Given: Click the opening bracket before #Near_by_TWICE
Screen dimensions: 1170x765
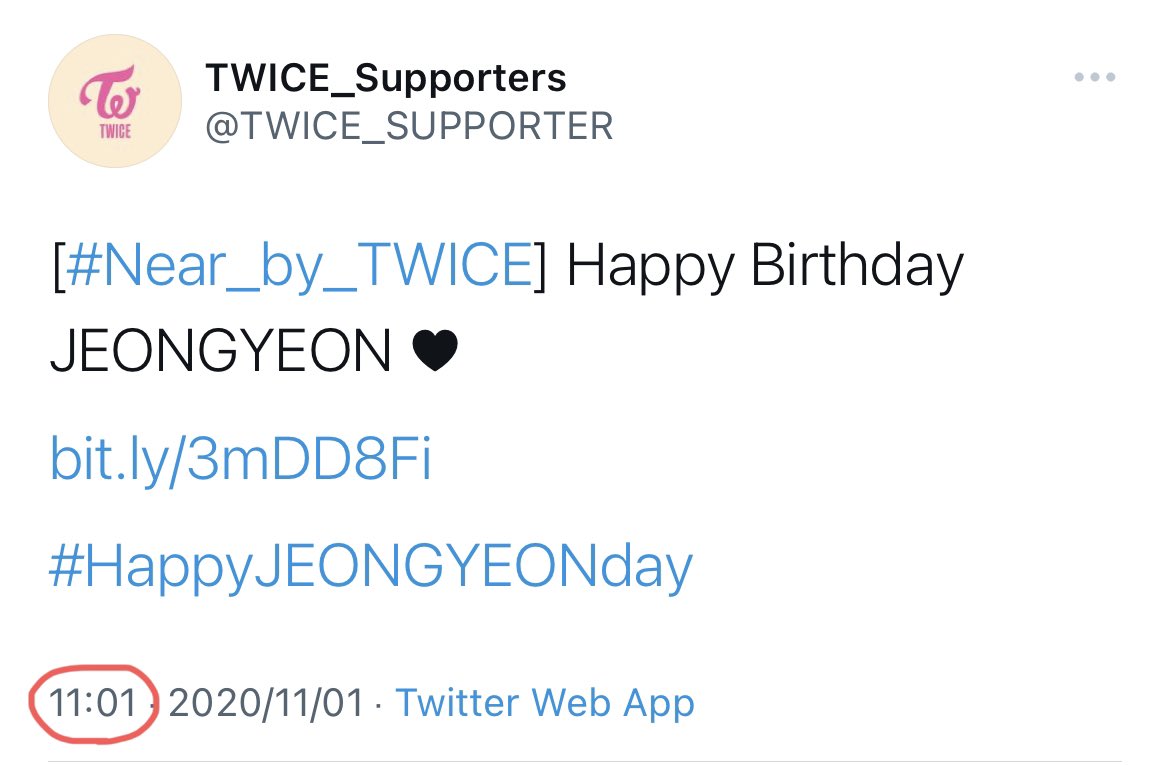Looking at the screenshot, I should click(58, 266).
